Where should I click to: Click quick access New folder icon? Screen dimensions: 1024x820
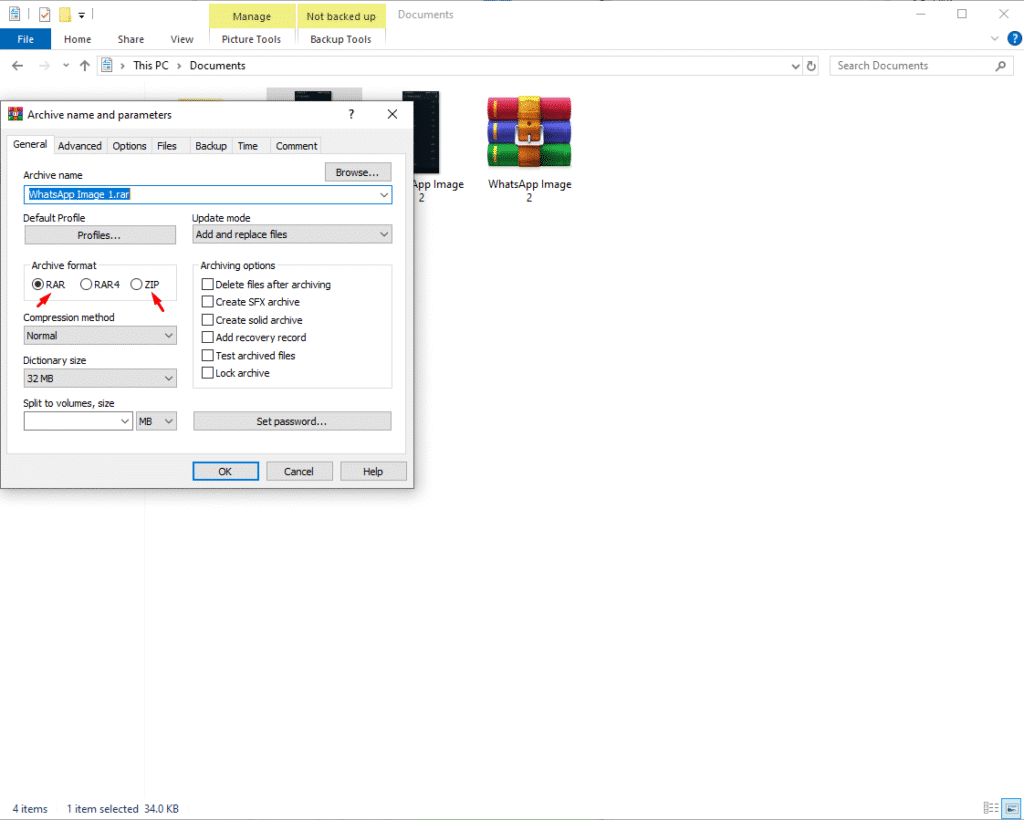pos(65,14)
